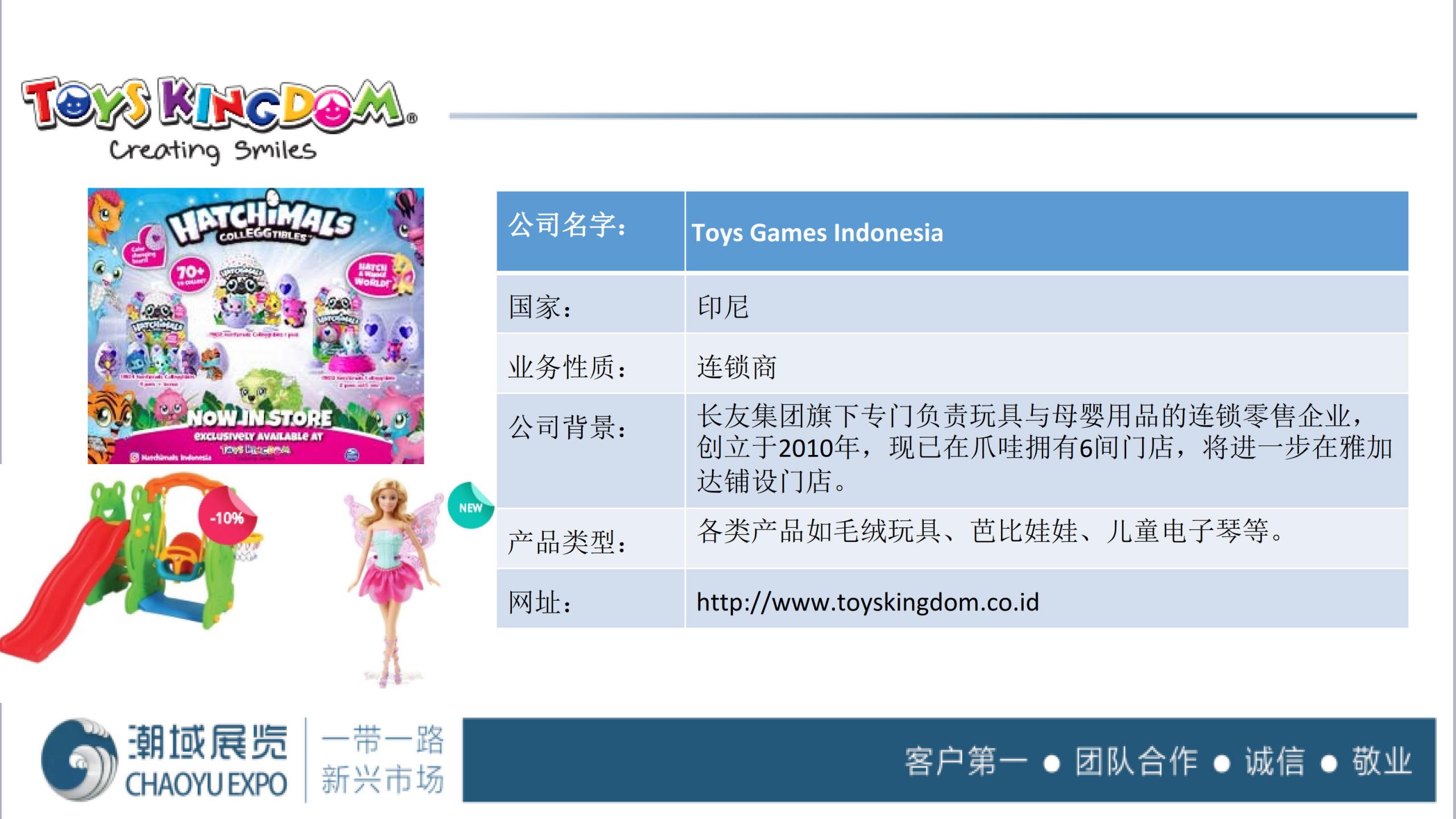Image resolution: width=1456 pixels, height=819 pixels.
Task: Click '客户第一' in the footer banner
Action: (x=966, y=761)
